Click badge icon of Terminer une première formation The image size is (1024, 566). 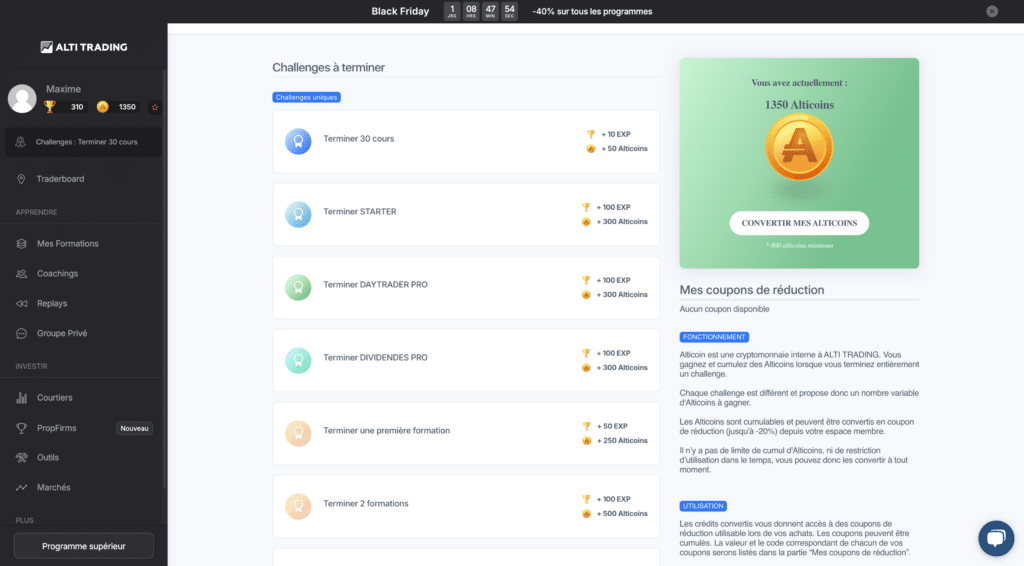(x=298, y=433)
